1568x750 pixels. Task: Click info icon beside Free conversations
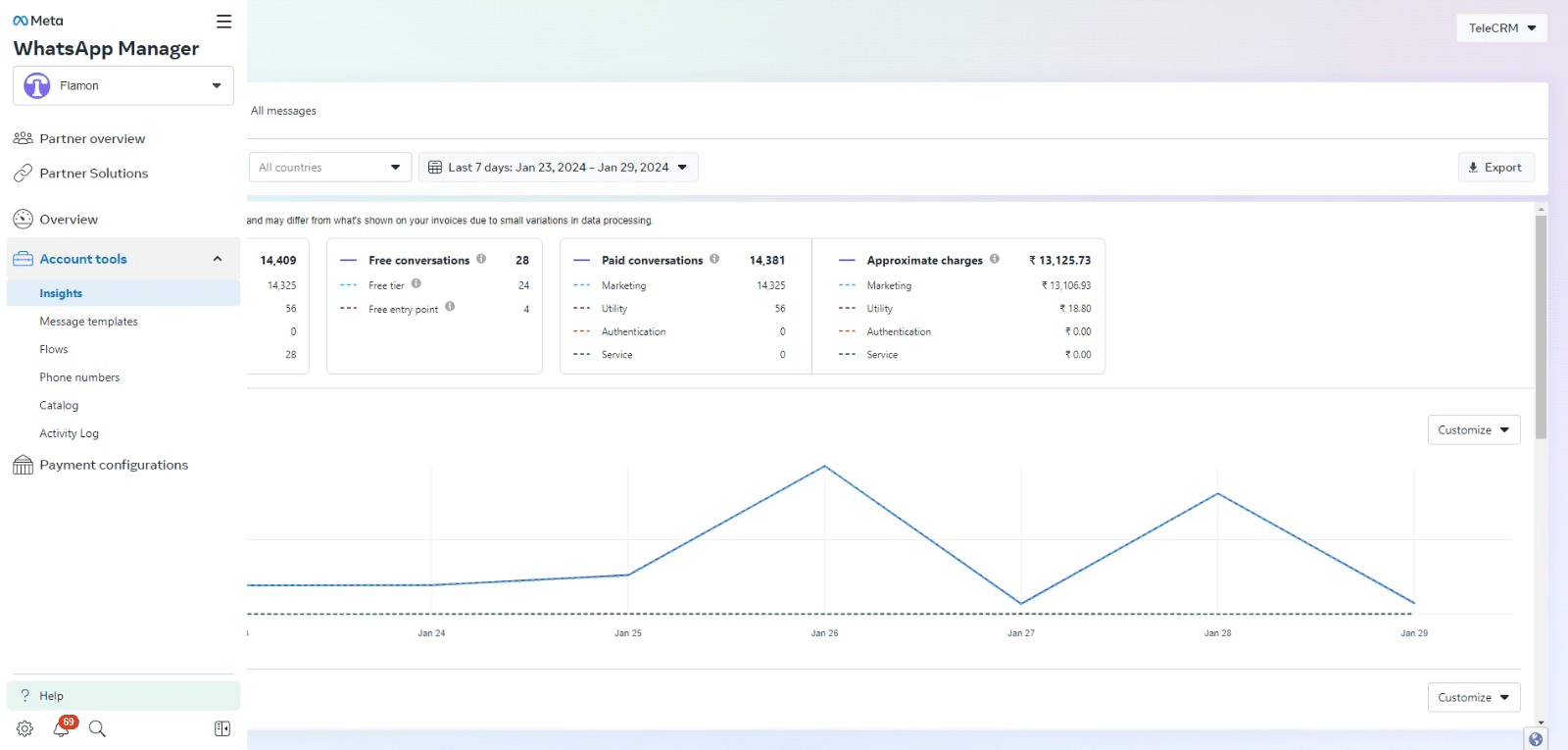(x=481, y=259)
